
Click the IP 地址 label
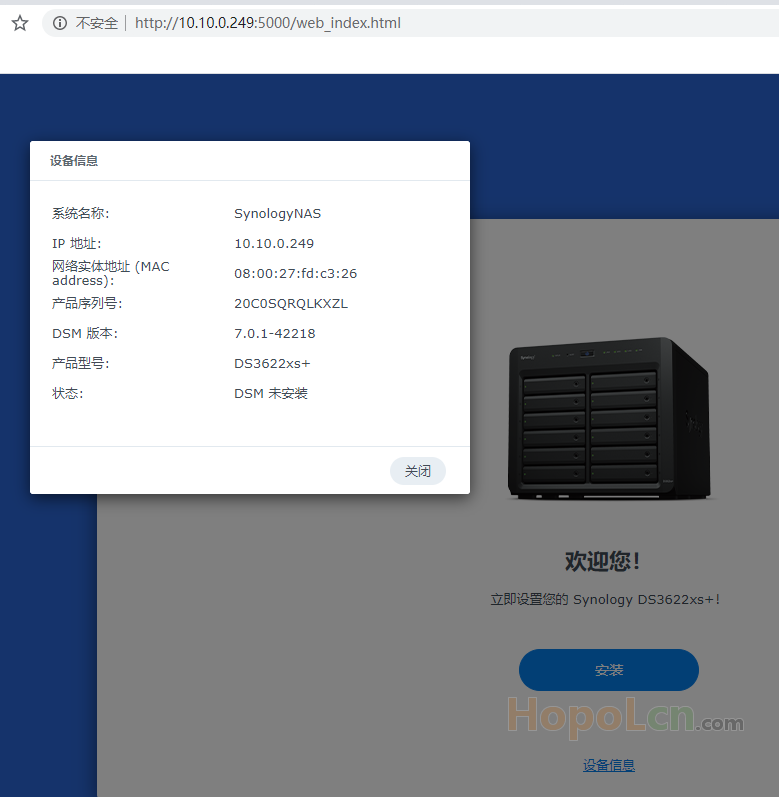click(77, 243)
